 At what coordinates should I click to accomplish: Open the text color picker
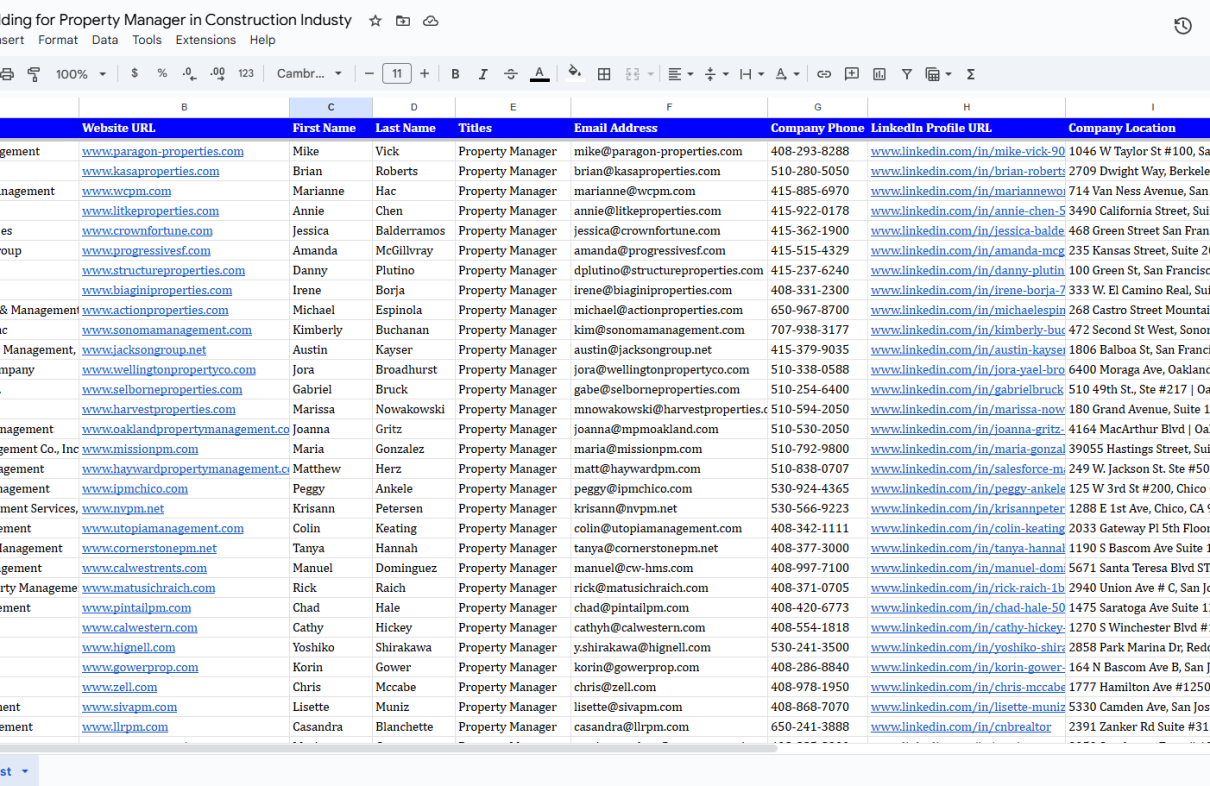pyautogui.click(x=539, y=74)
